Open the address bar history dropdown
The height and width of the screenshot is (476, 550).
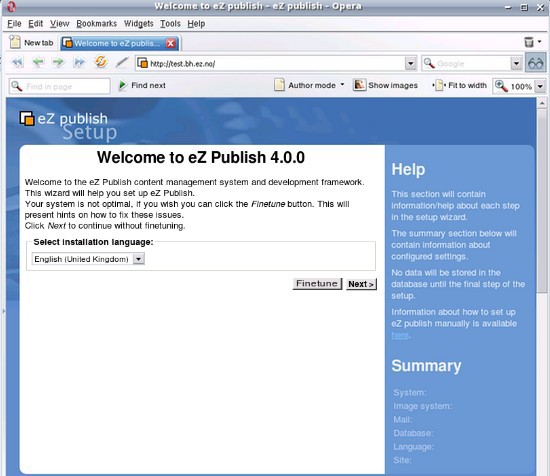click(410, 63)
